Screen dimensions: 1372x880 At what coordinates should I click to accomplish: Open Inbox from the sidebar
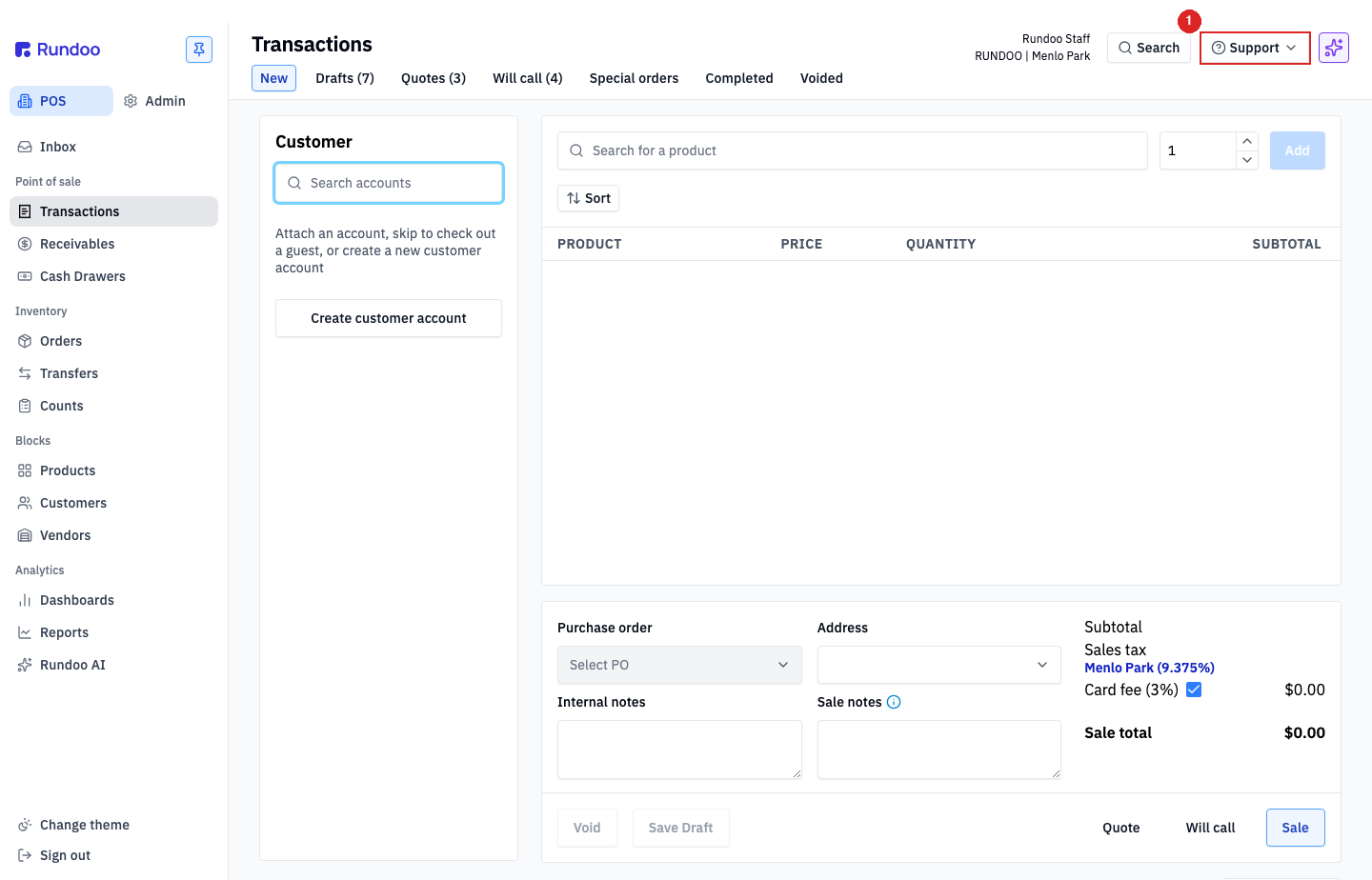click(x=113, y=147)
